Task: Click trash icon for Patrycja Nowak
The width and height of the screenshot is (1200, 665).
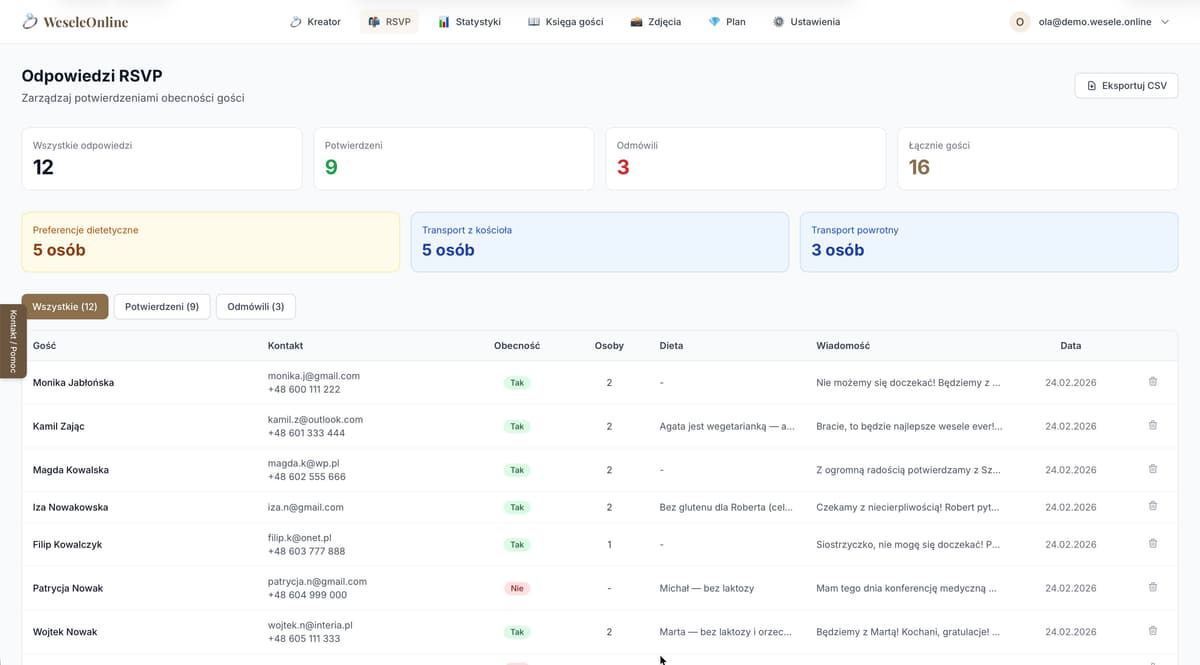Action: [x=1153, y=588]
